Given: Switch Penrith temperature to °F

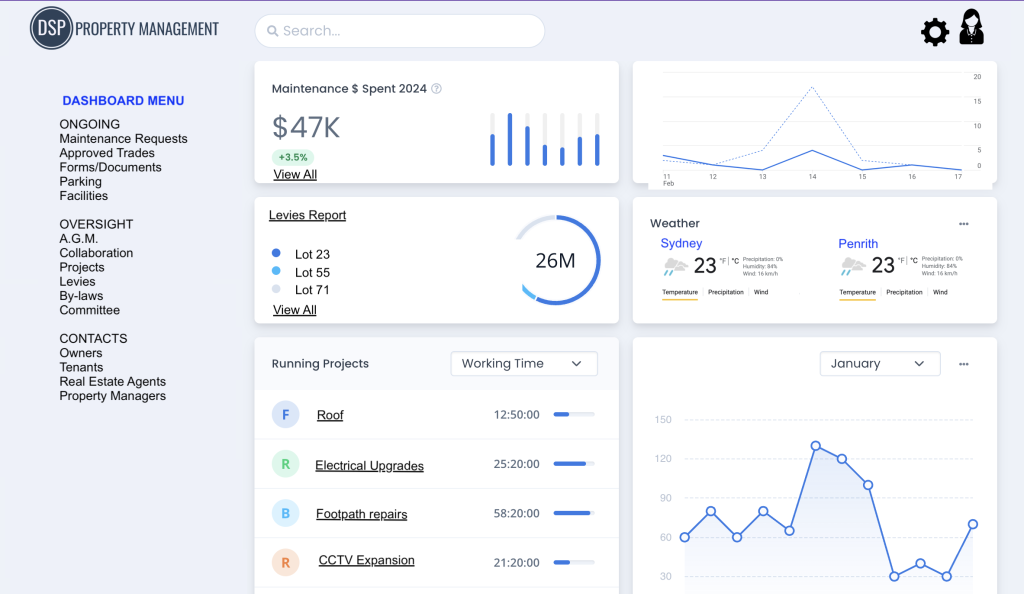Looking at the screenshot, I should click(900, 261).
